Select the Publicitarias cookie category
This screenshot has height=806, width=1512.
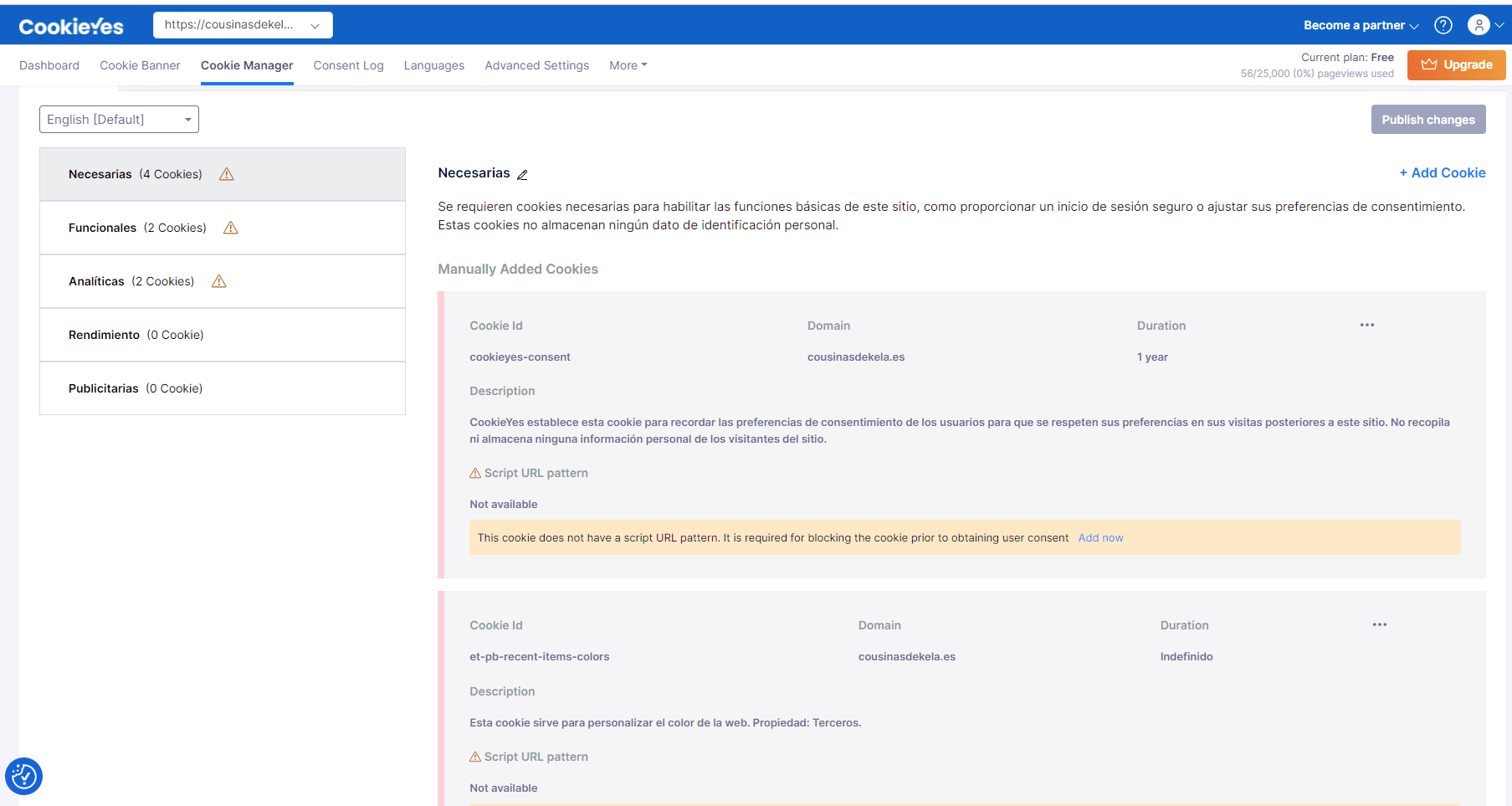click(223, 388)
